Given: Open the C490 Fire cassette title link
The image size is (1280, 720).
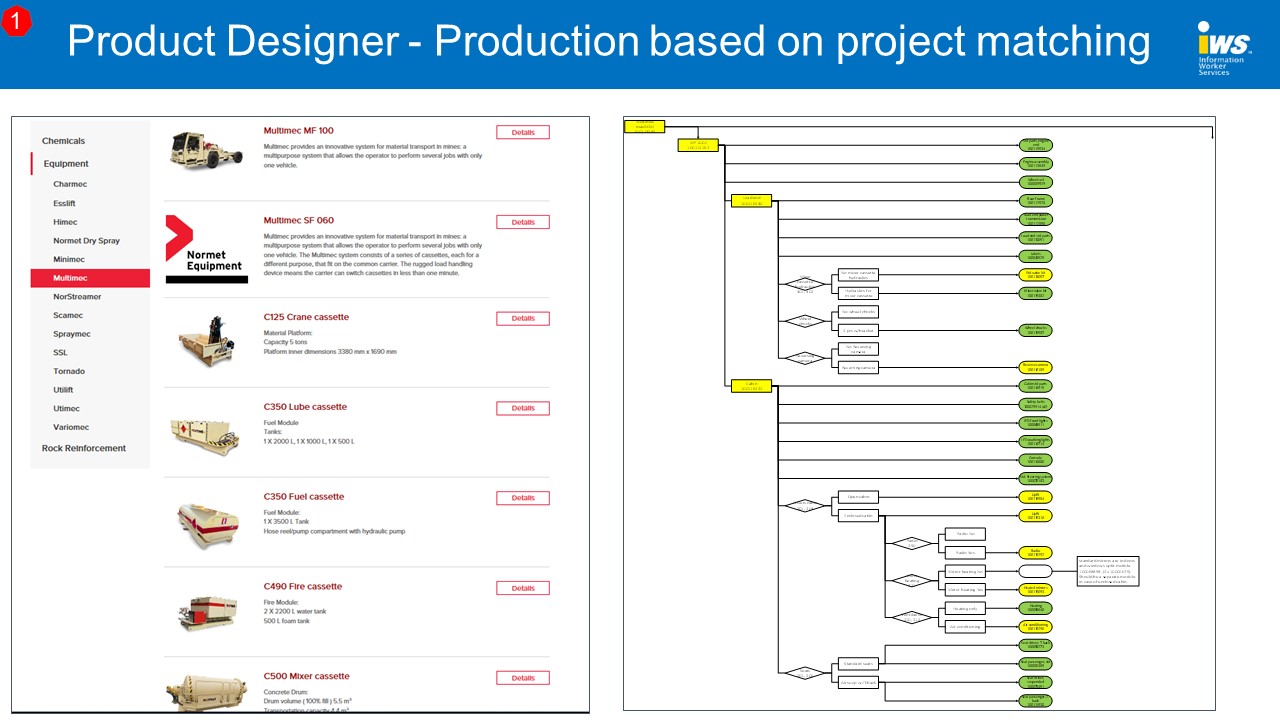Looking at the screenshot, I should pyautogui.click(x=303, y=587).
